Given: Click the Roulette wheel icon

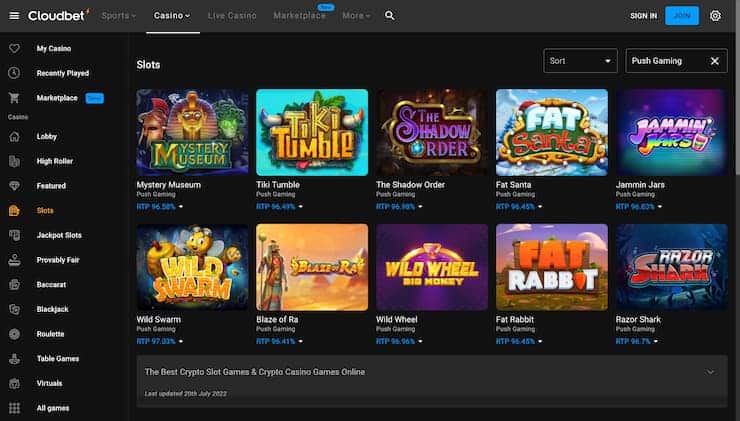Looking at the screenshot, I should pos(15,334).
